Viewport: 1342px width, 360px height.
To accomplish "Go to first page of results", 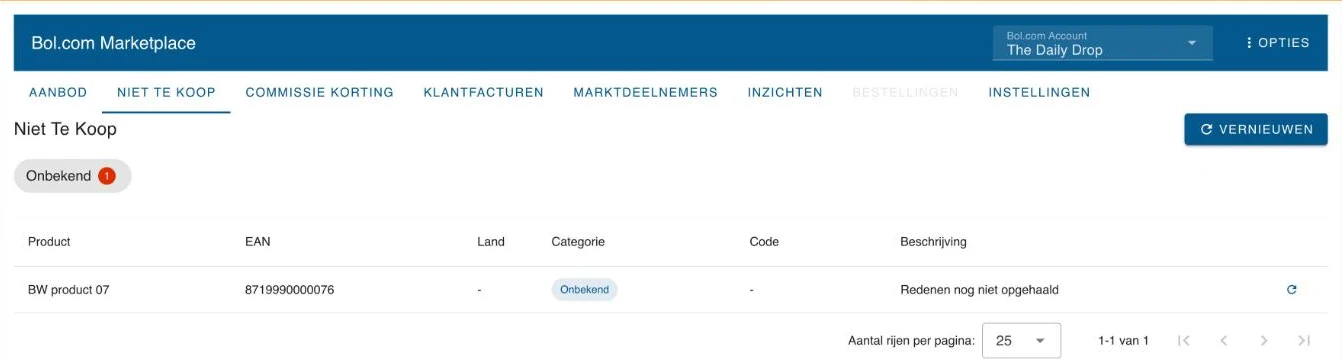I will pos(1184,341).
